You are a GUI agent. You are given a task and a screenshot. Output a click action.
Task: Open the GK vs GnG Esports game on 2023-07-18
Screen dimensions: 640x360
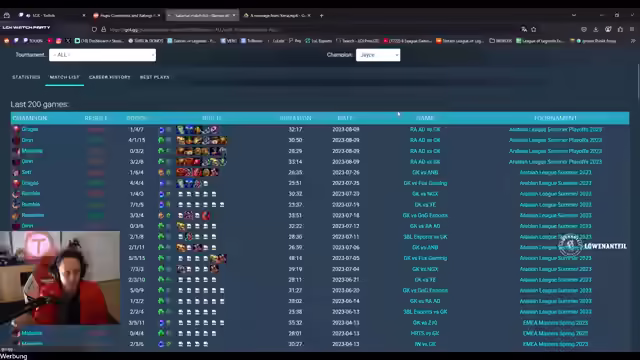(x=425, y=216)
